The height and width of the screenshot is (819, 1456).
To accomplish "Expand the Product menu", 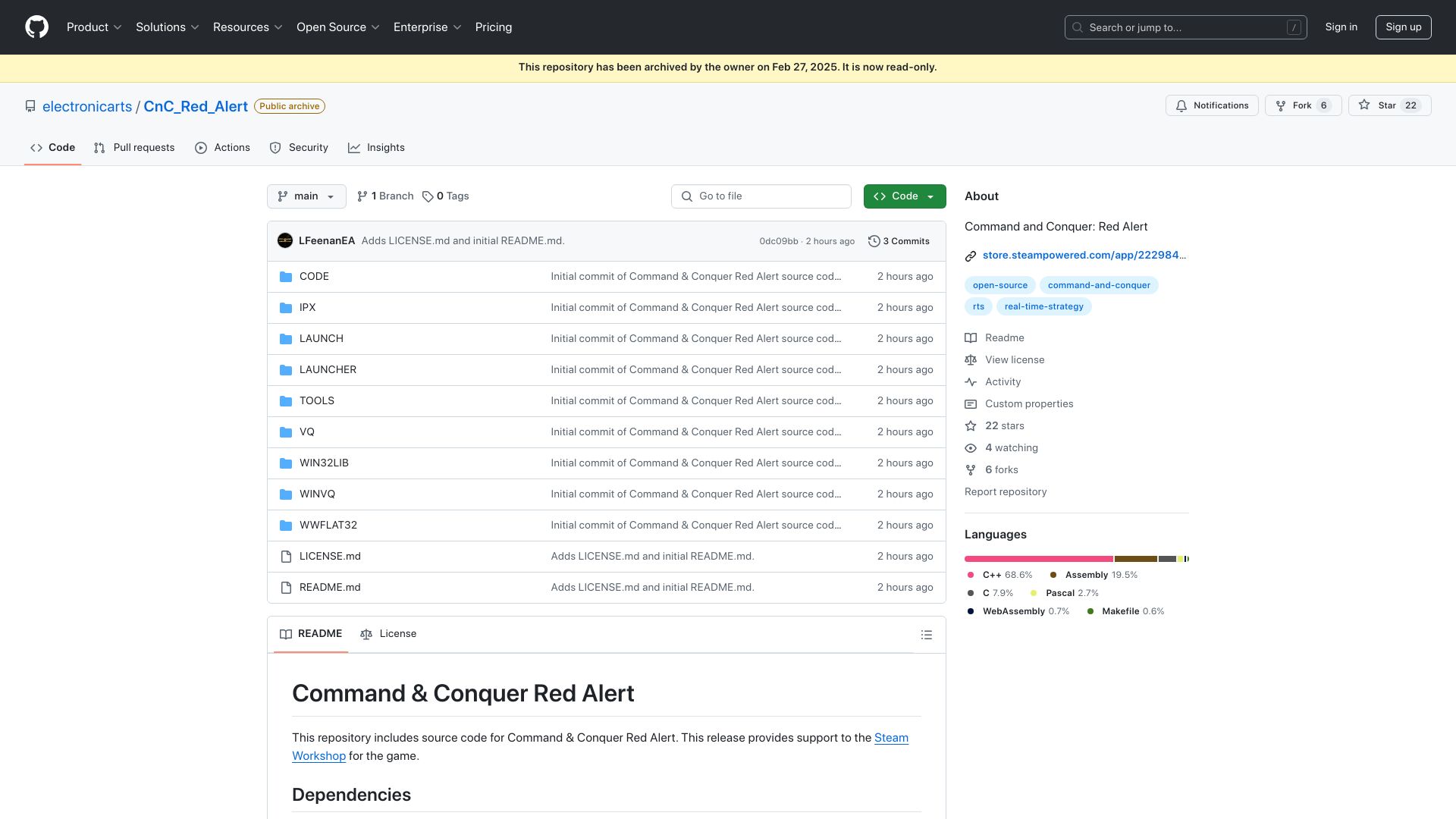I will (x=94, y=27).
